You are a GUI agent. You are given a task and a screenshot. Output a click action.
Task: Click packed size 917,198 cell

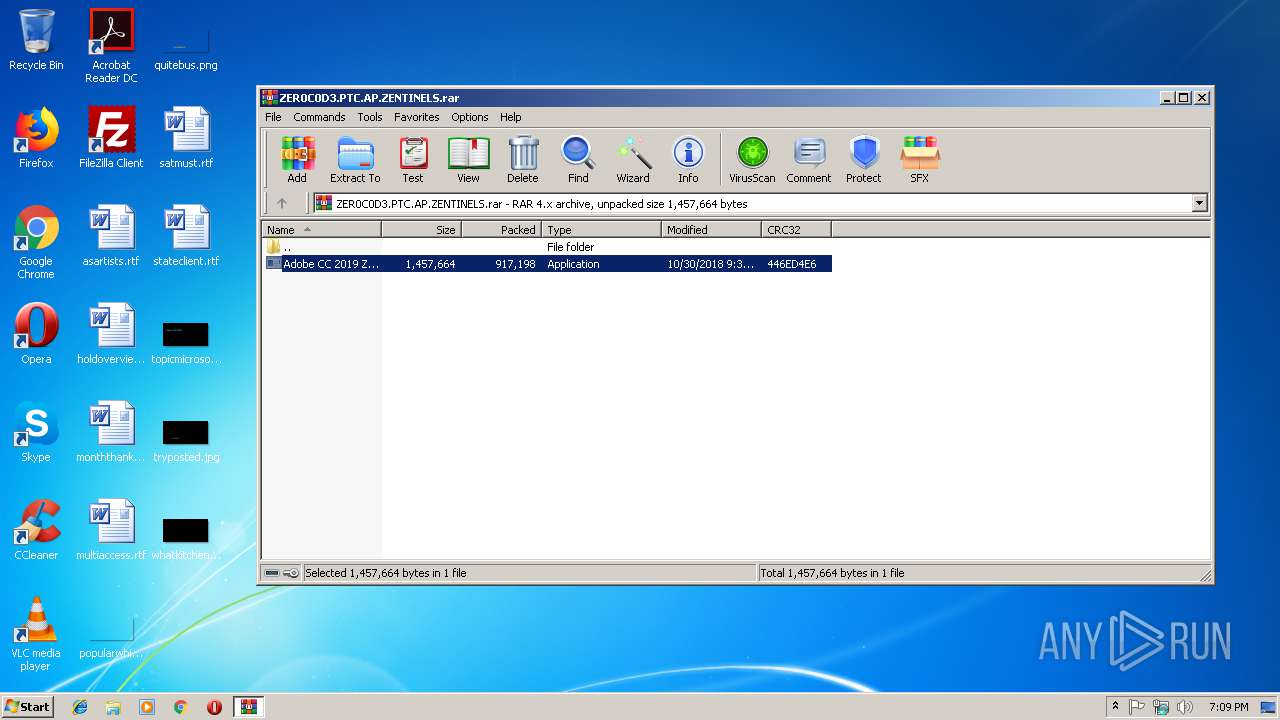coord(515,264)
